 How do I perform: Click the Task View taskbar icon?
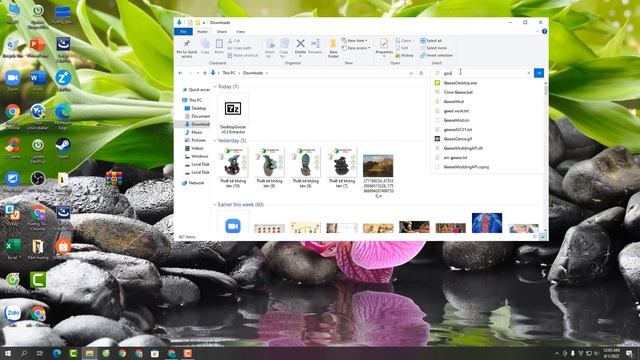click(40, 353)
